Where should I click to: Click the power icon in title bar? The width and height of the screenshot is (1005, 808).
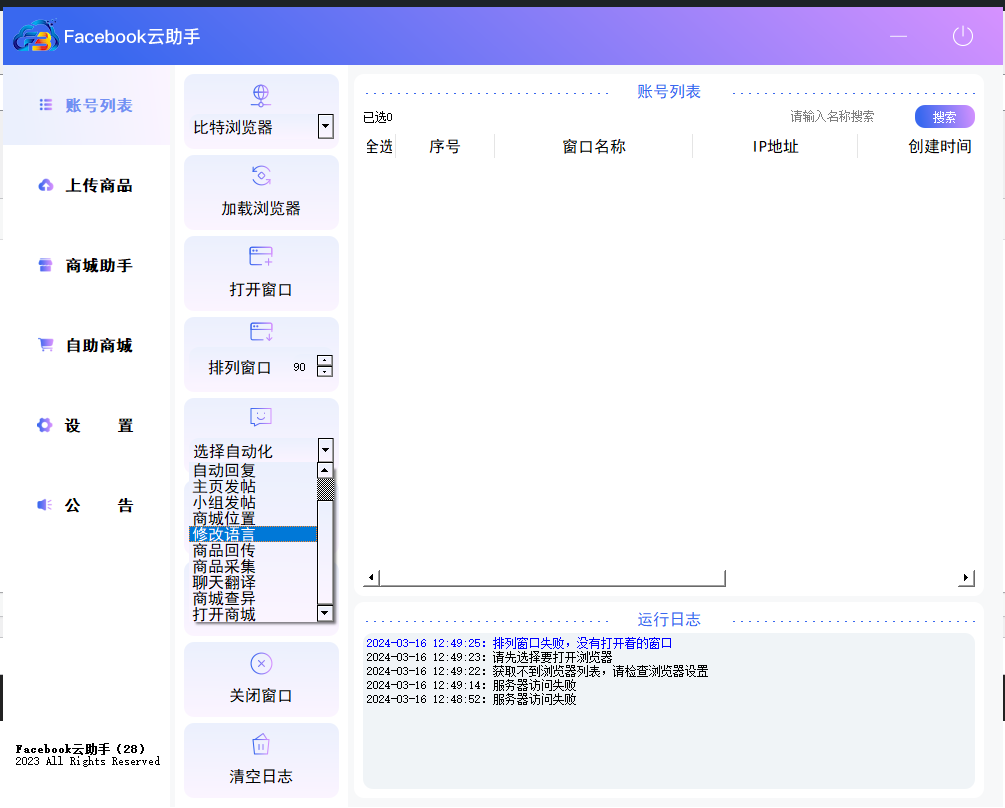tap(962, 37)
